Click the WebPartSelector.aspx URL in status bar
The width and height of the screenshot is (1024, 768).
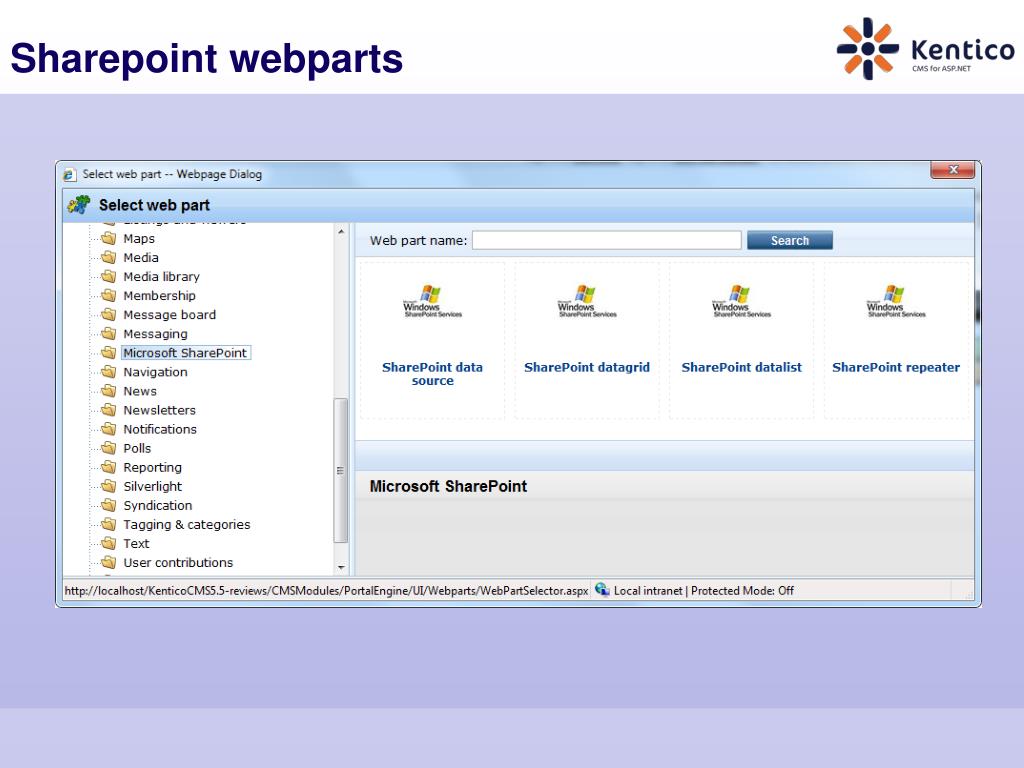tap(327, 590)
